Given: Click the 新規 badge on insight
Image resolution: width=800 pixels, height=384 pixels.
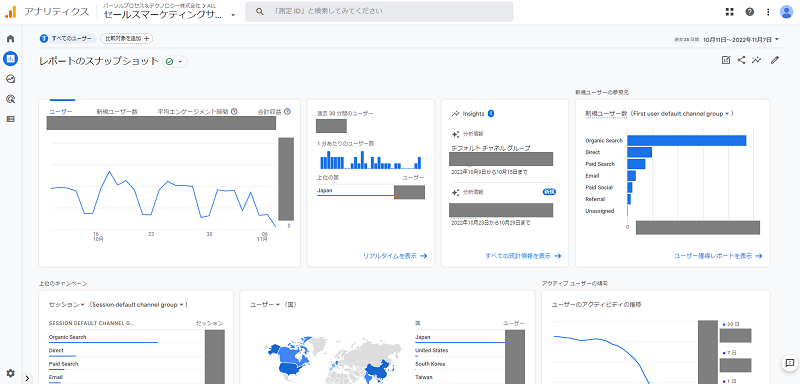Looking at the screenshot, I should (x=549, y=192).
